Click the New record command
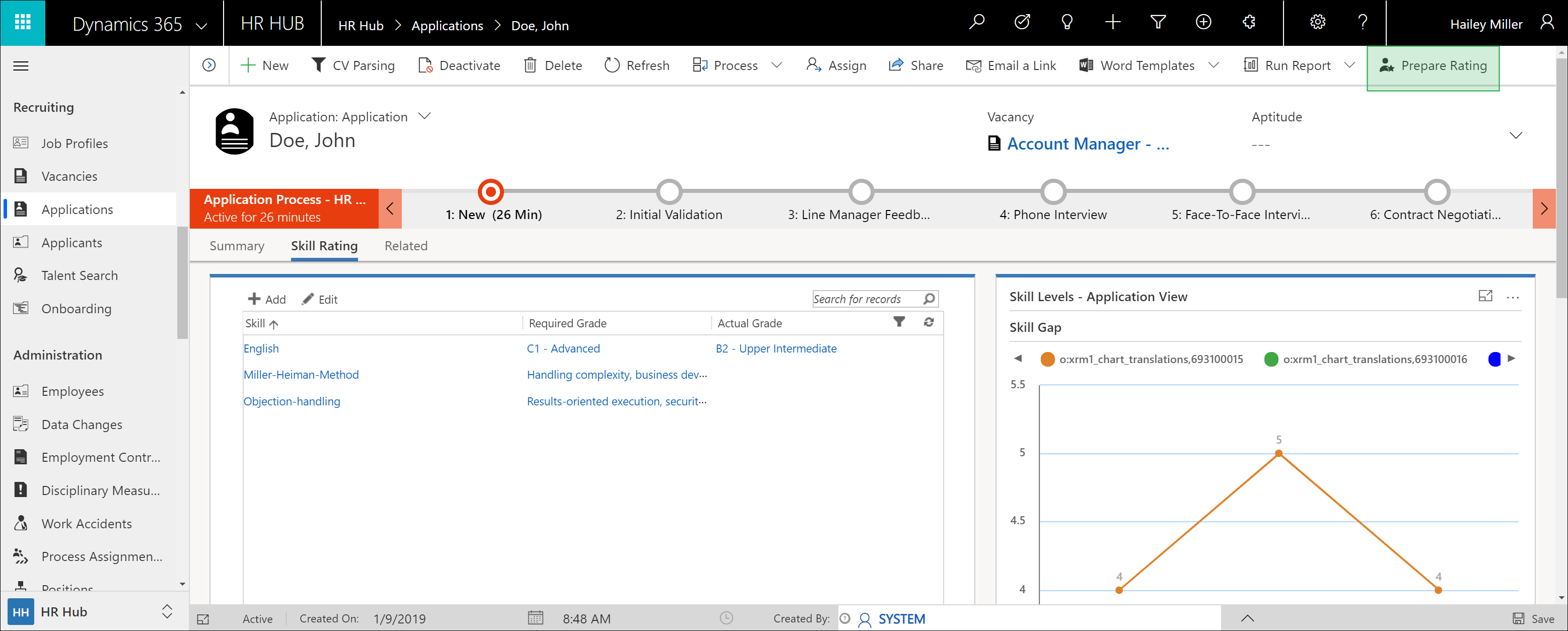This screenshot has width=1568, height=631. tap(265, 65)
